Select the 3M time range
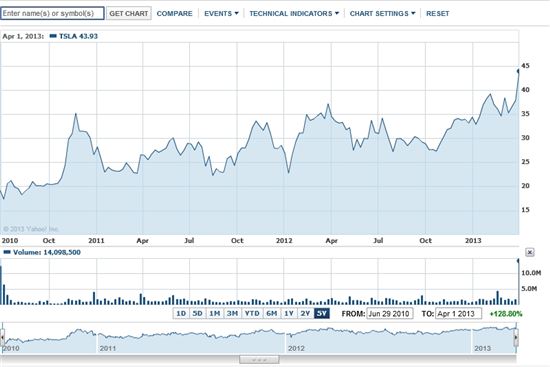The image size is (550, 367). pyautogui.click(x=232, y=313)
